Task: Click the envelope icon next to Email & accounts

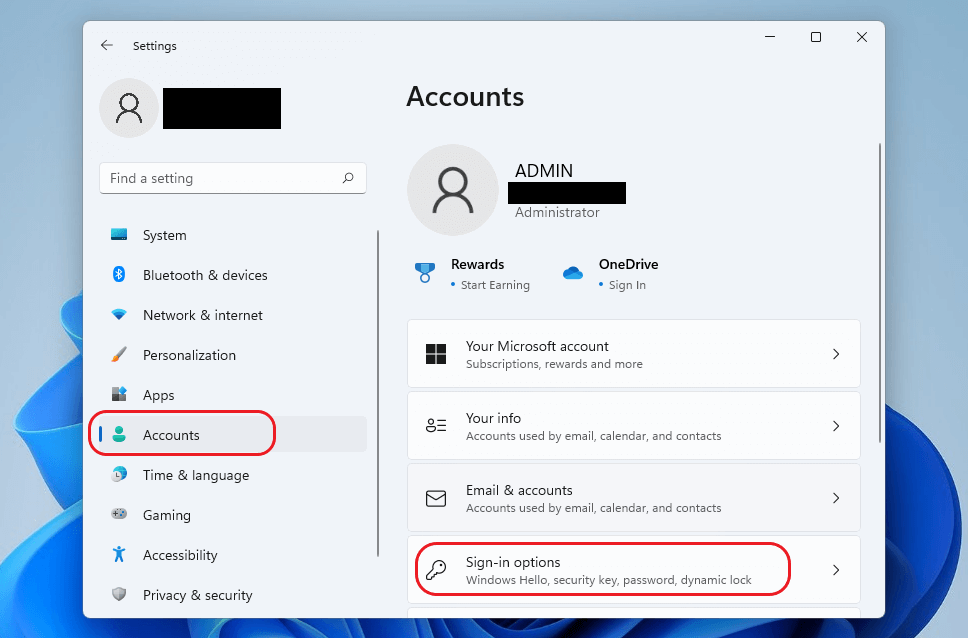Action: (x=436, y=498)
